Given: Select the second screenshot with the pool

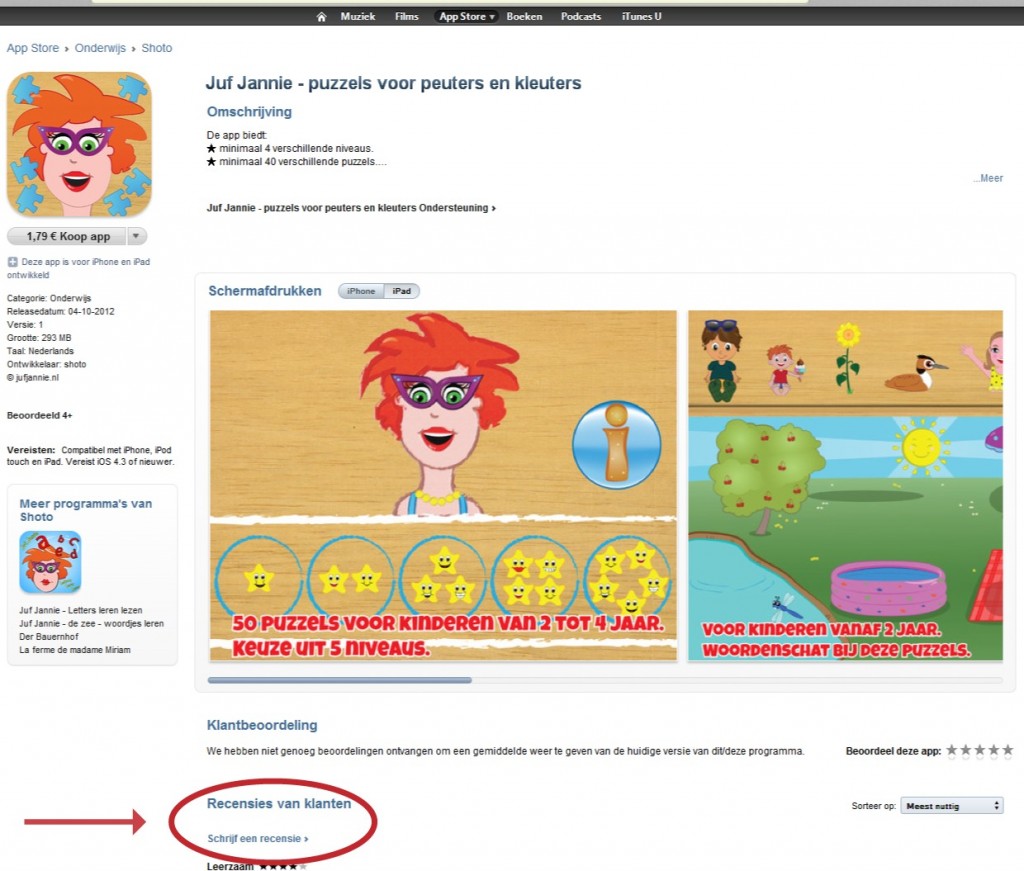Looking at the screenshot, I should pos(845,485).
